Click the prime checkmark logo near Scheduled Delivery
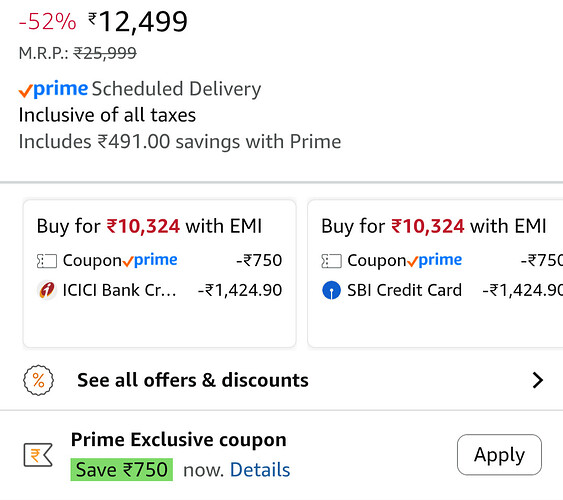The width and height of the screenshot is (563, 500). pyautogui.click(x=53, y=89)
